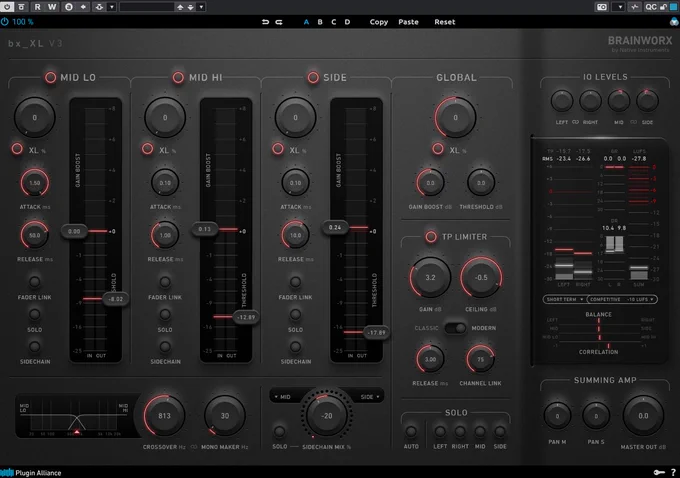The image size is (680, 478).
Task: Enable MID LO FADER LINK button
Action: click(x=34, y=282)
